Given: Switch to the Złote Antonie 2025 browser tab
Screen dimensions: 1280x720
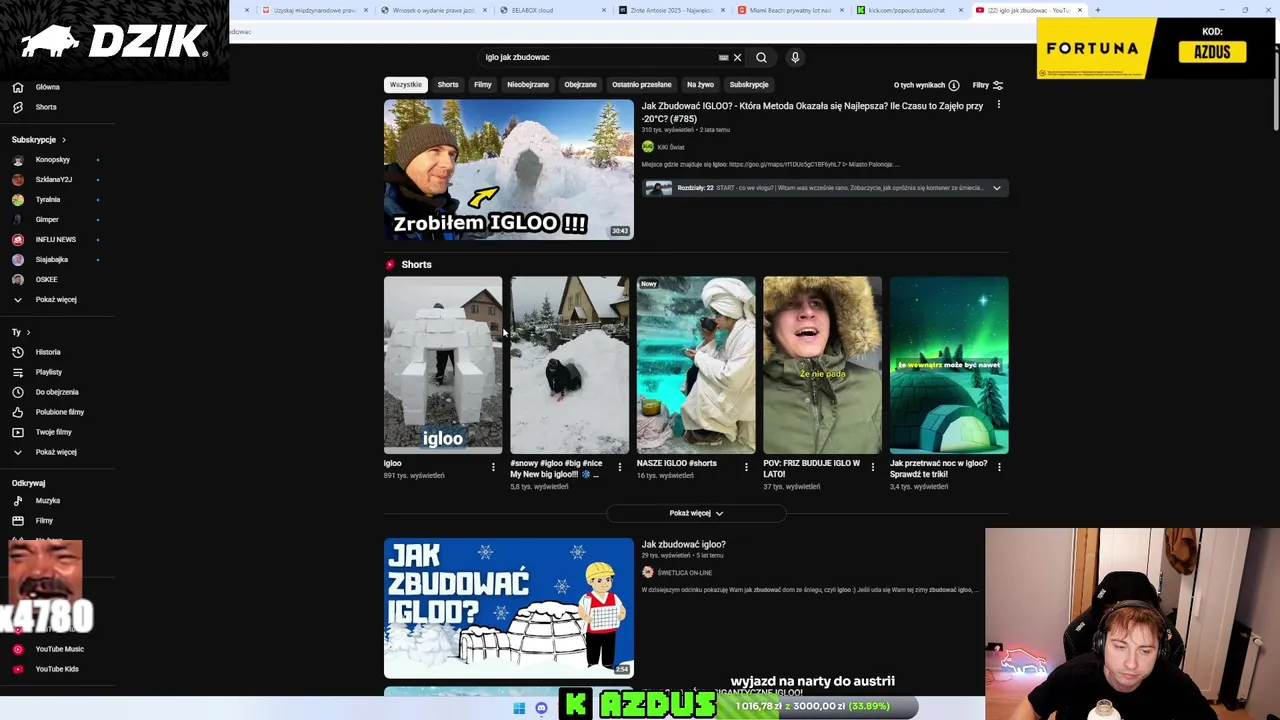Looking at the screenshot, I should (x=672, y=10).
